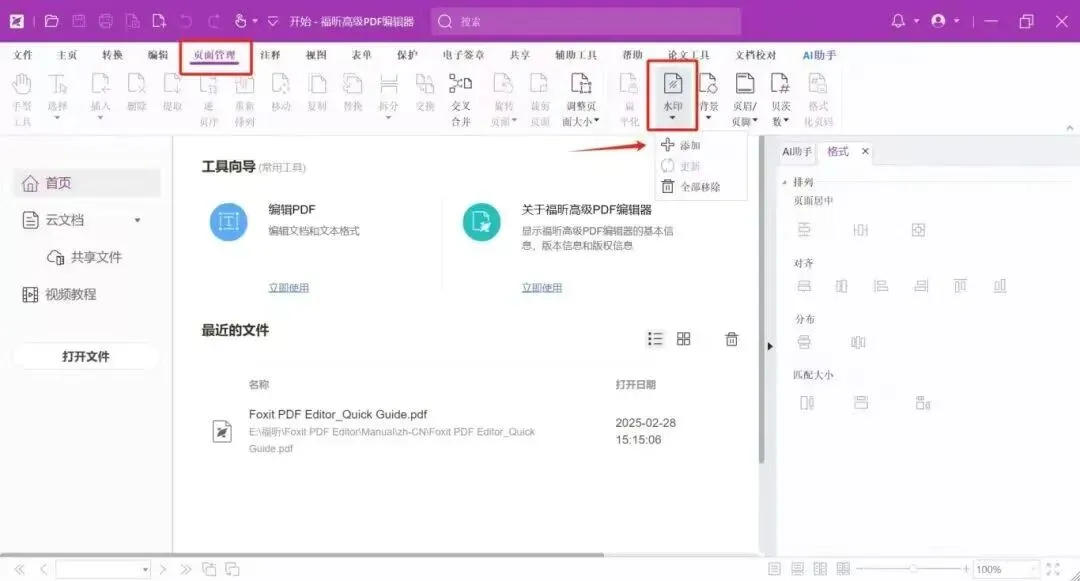This screenshot has width=1080, height=581.
Task: Click the first align icon under 对齐
Action: (x=804, y=286)
